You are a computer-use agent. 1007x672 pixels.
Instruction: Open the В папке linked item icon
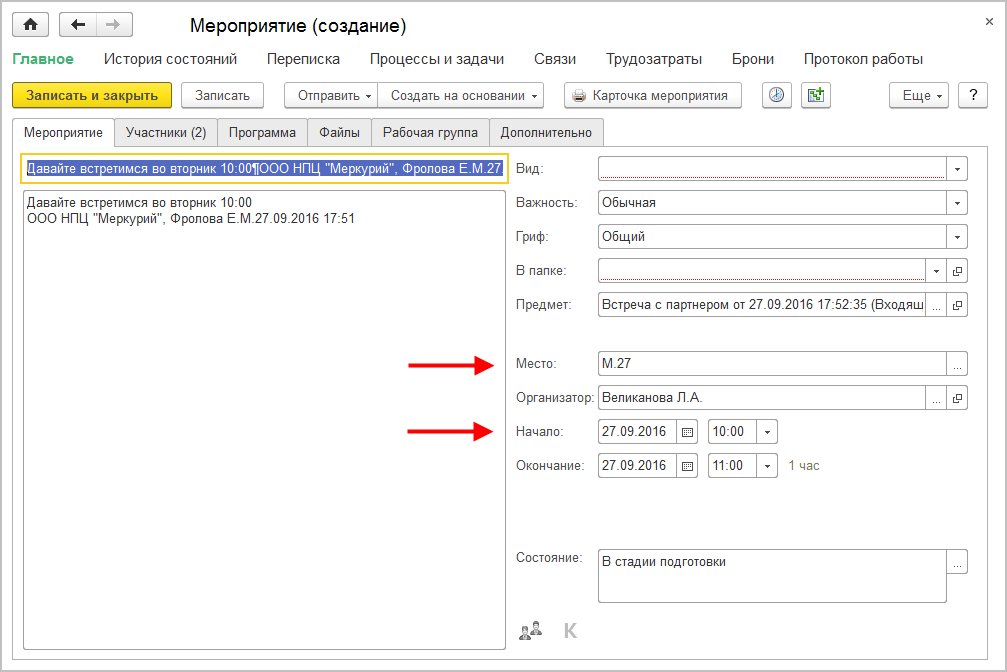(957, 271)
